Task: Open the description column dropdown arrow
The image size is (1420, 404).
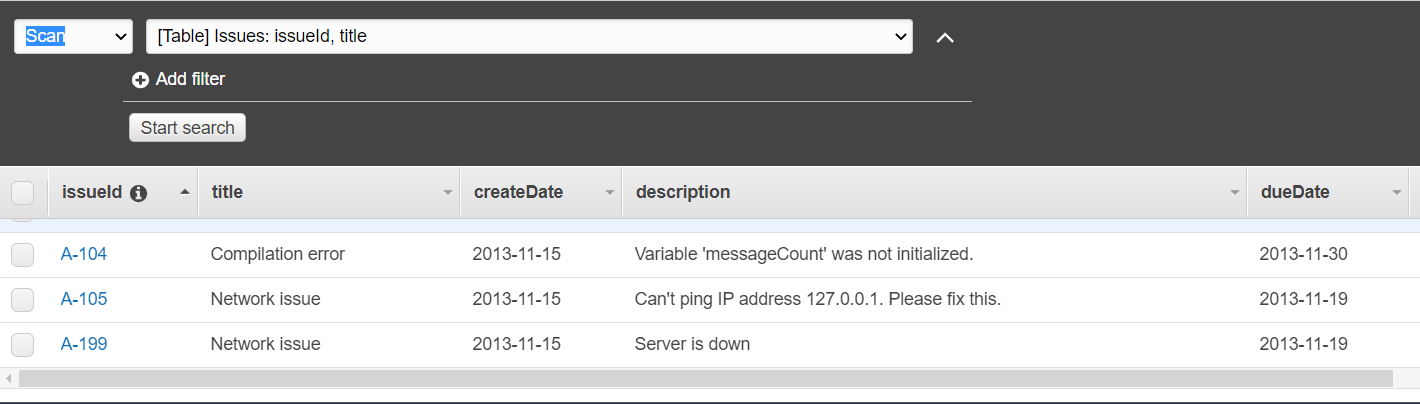Action: [x=1235, y=193]
